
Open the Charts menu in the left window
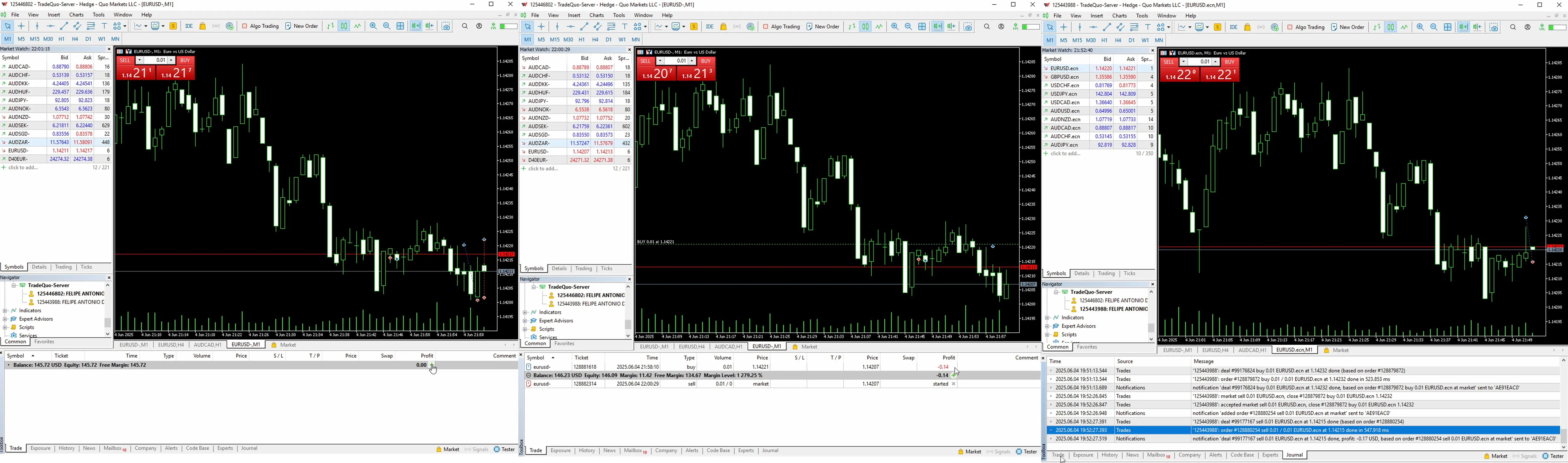[77, 15]
